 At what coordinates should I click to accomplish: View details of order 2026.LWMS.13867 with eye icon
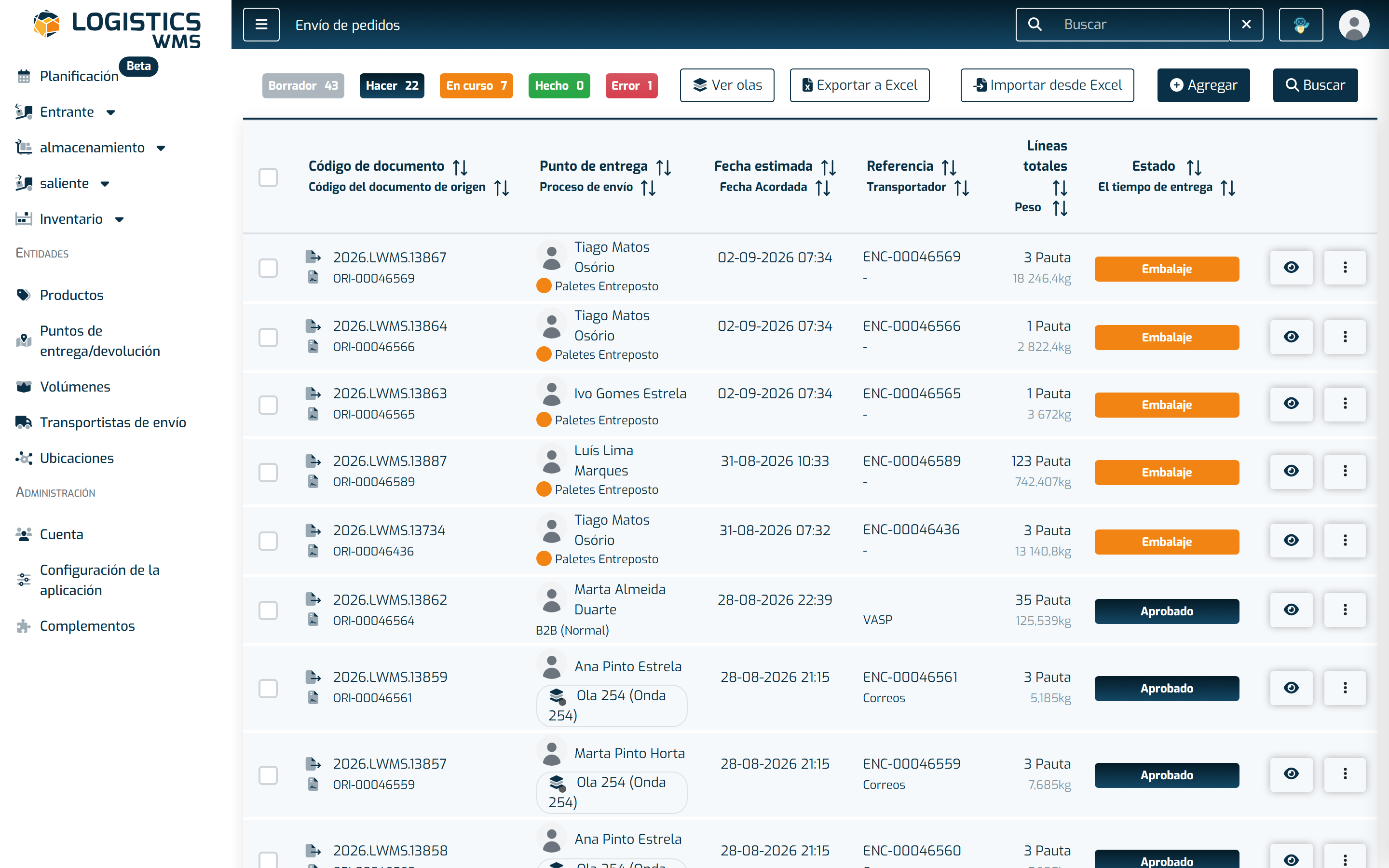pos(1291,268)
